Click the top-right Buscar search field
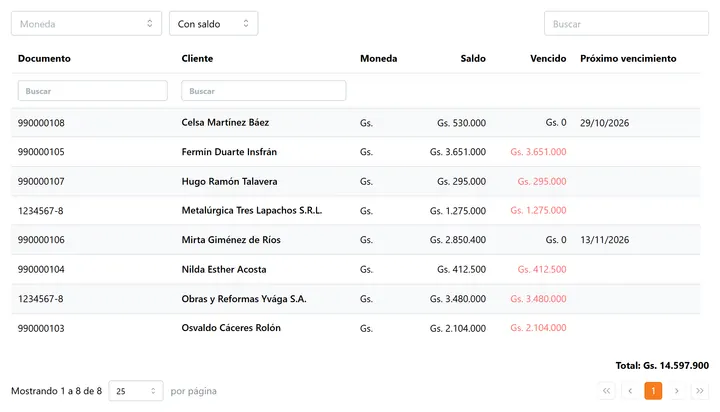Screen dimensions: 720x412 point(626,23)
